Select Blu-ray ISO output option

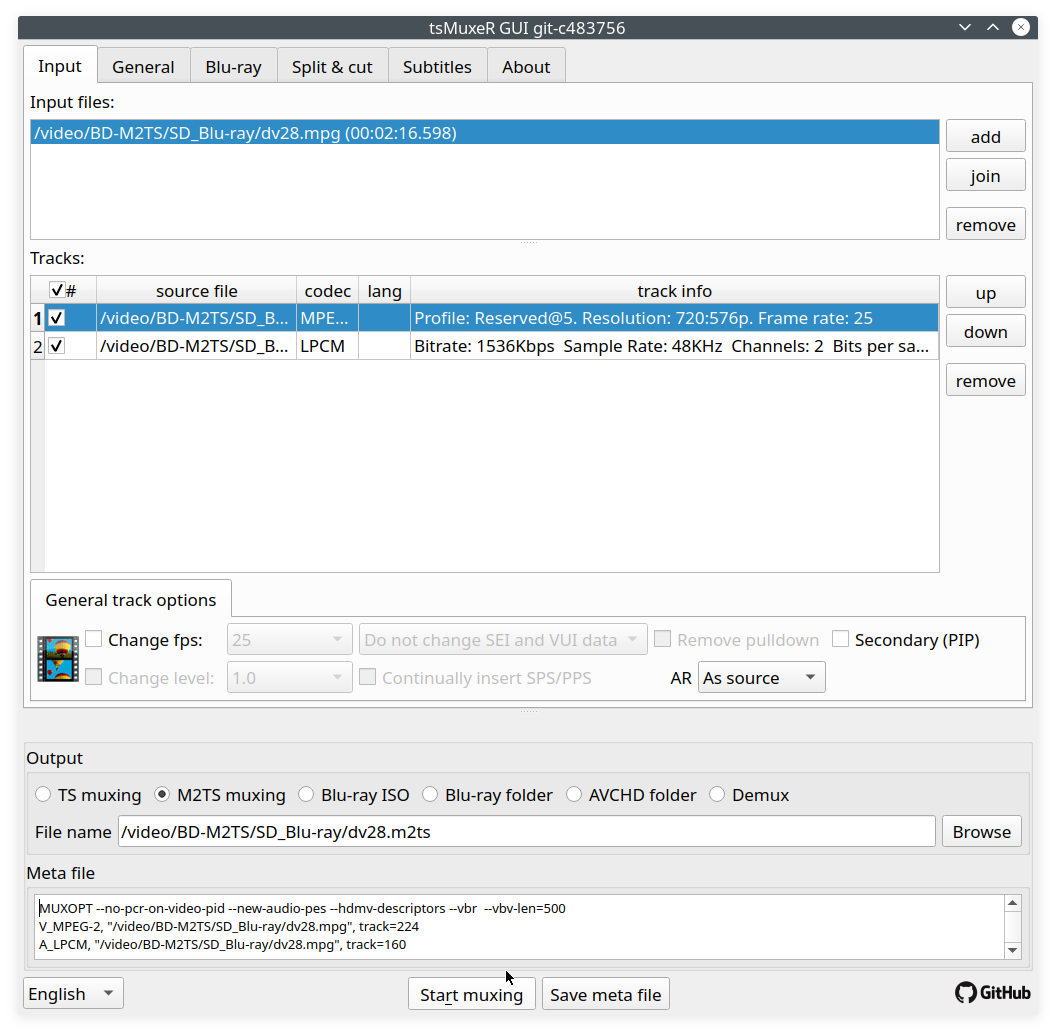coord(306,795)
